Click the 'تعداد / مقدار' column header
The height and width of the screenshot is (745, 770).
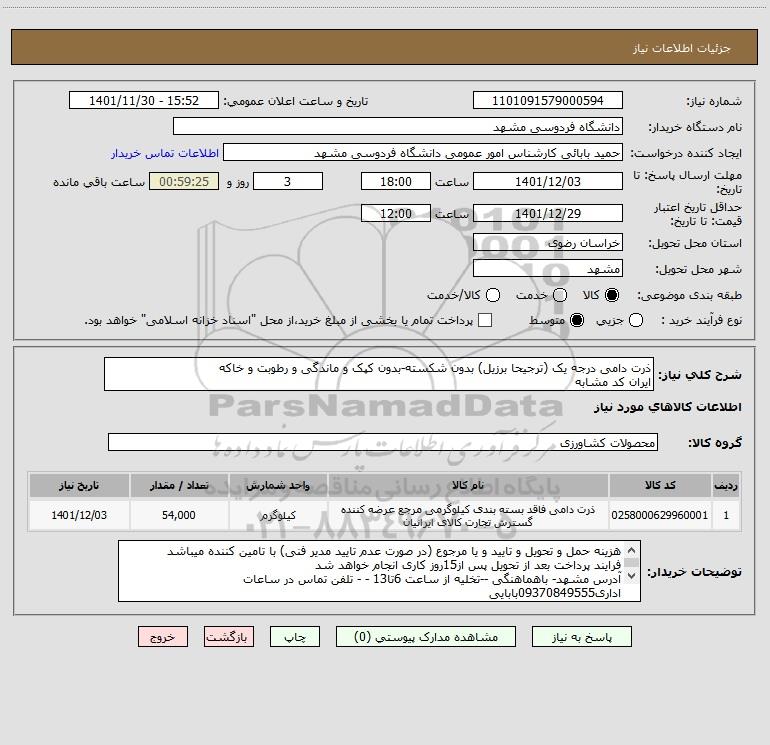[179, 486]
